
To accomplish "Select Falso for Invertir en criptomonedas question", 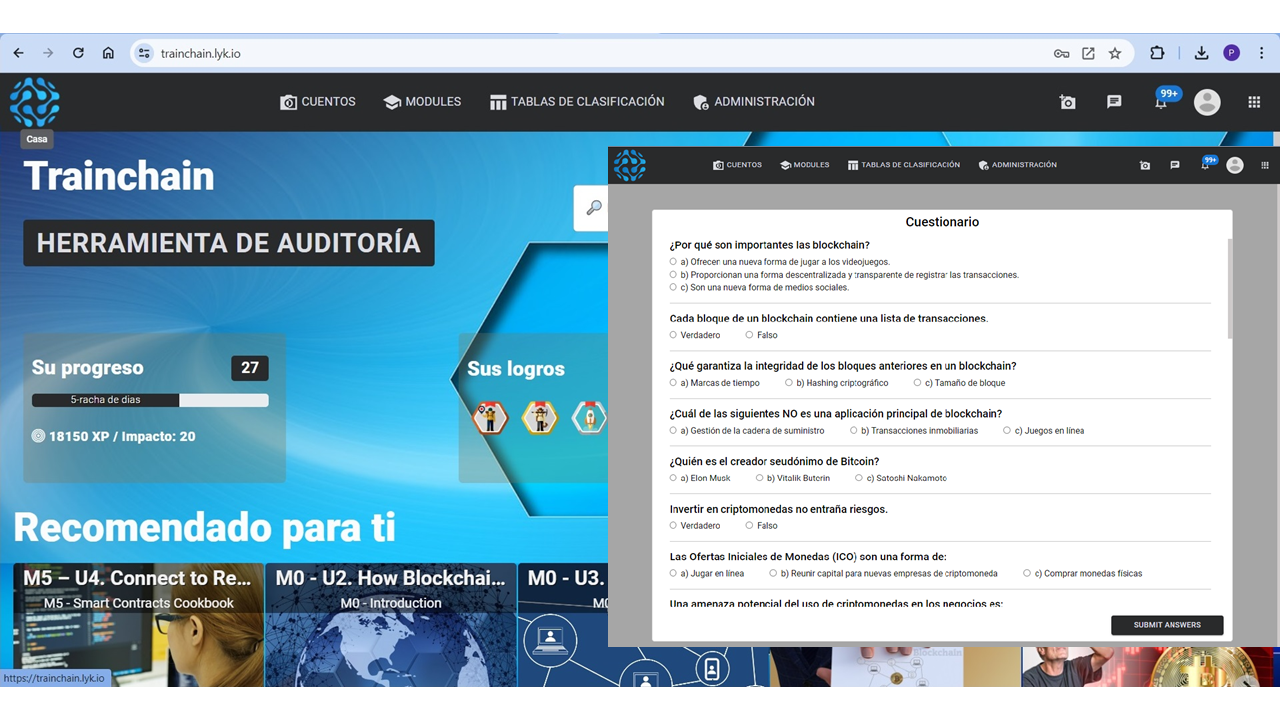I will point(749,525).
